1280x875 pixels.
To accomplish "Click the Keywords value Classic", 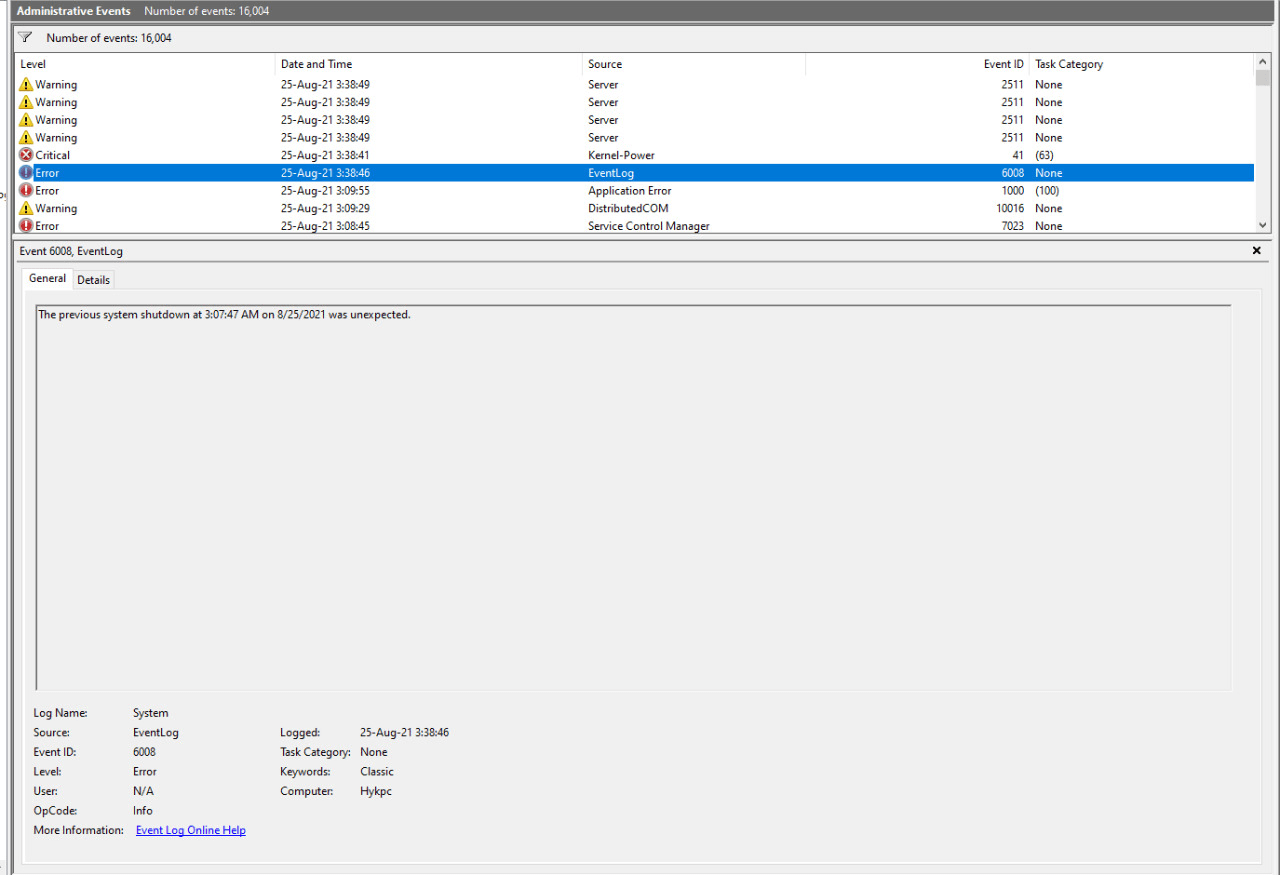I will (377, 771).
